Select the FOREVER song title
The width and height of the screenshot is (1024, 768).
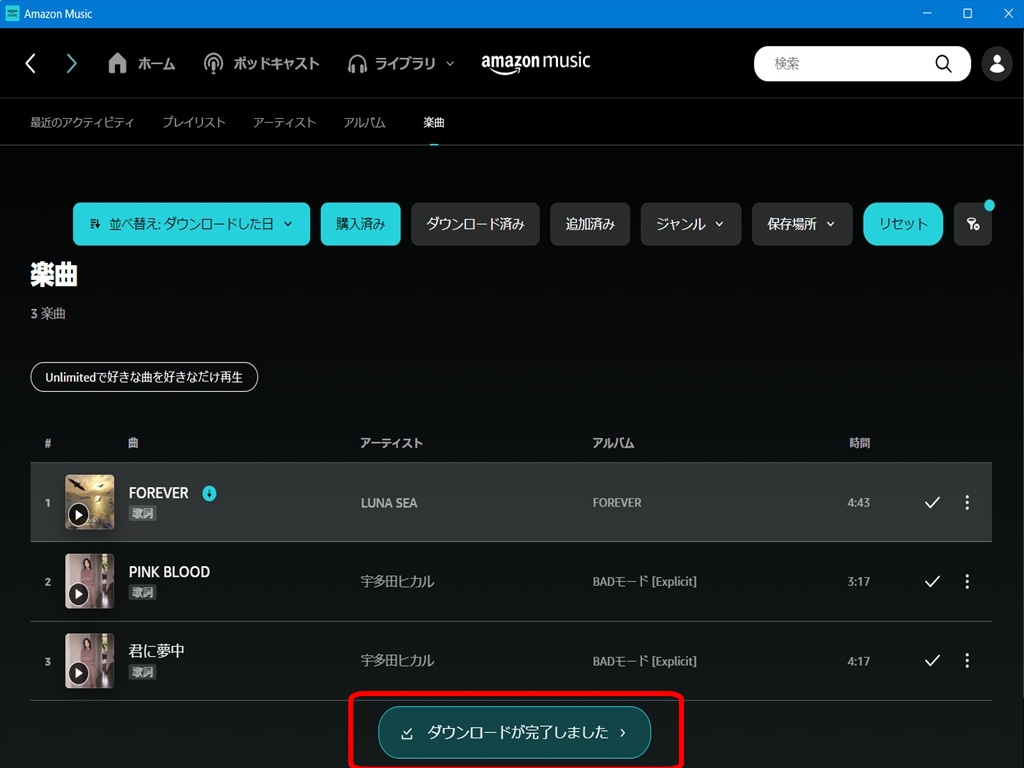pos(159,493)
